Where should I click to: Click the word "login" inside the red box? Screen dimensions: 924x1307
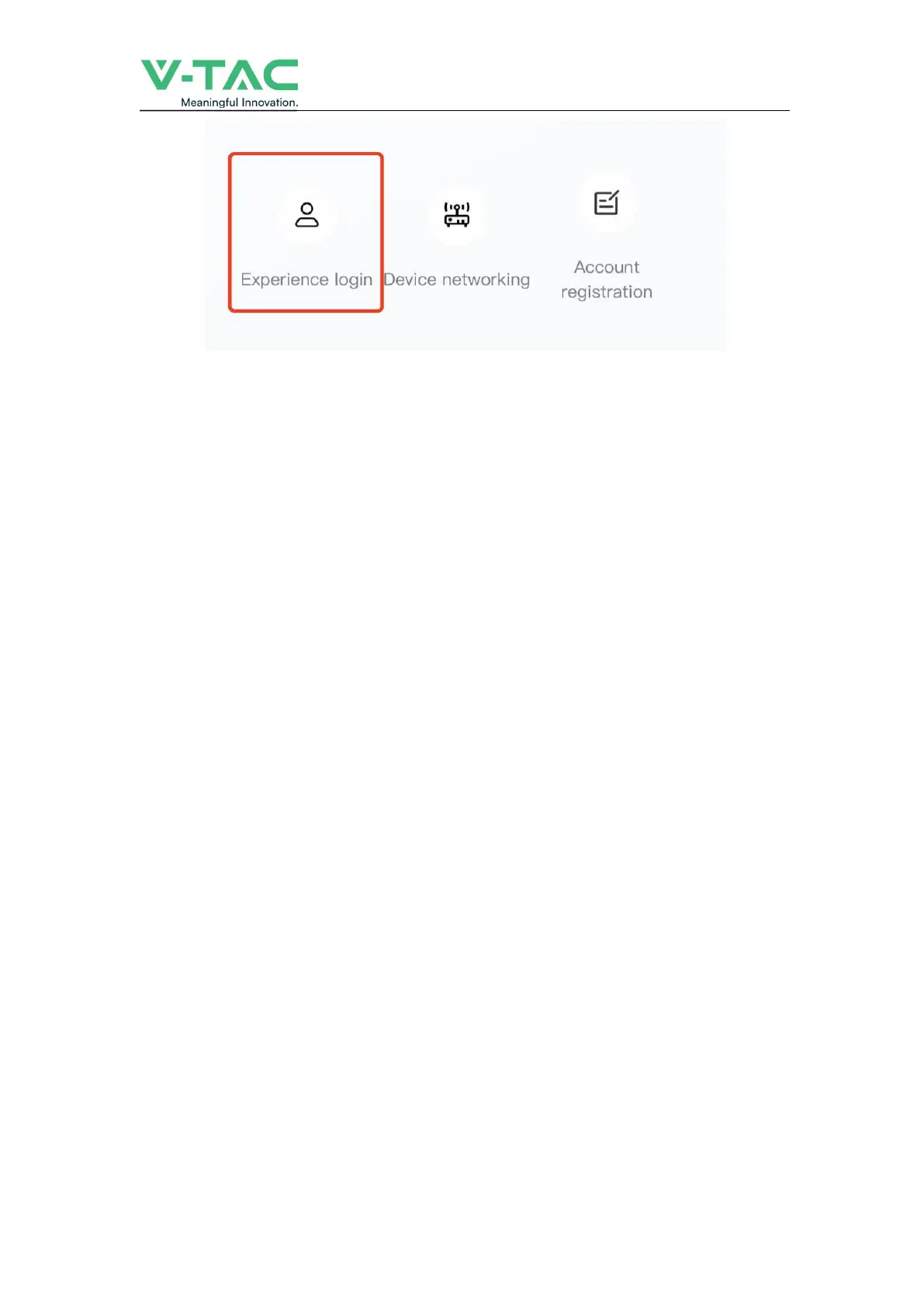pos(354,280)
